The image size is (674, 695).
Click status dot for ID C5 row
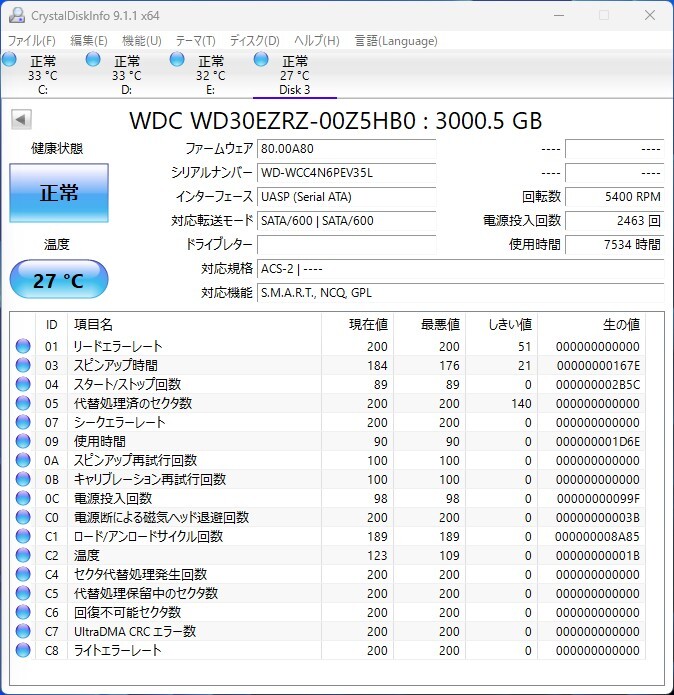23,593
